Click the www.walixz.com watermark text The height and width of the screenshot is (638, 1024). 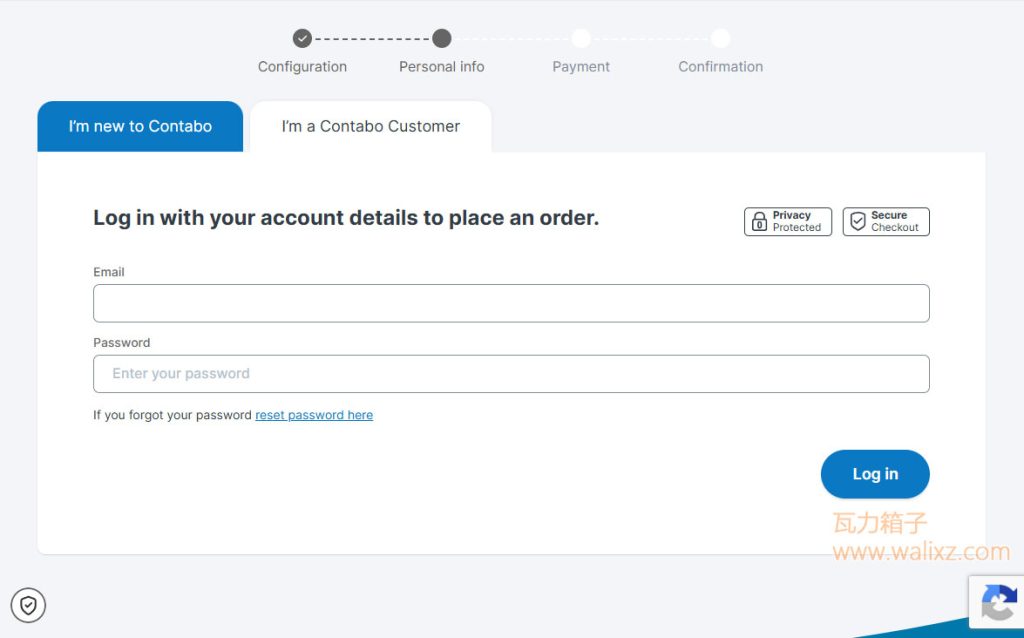click(x=921, y=552)
